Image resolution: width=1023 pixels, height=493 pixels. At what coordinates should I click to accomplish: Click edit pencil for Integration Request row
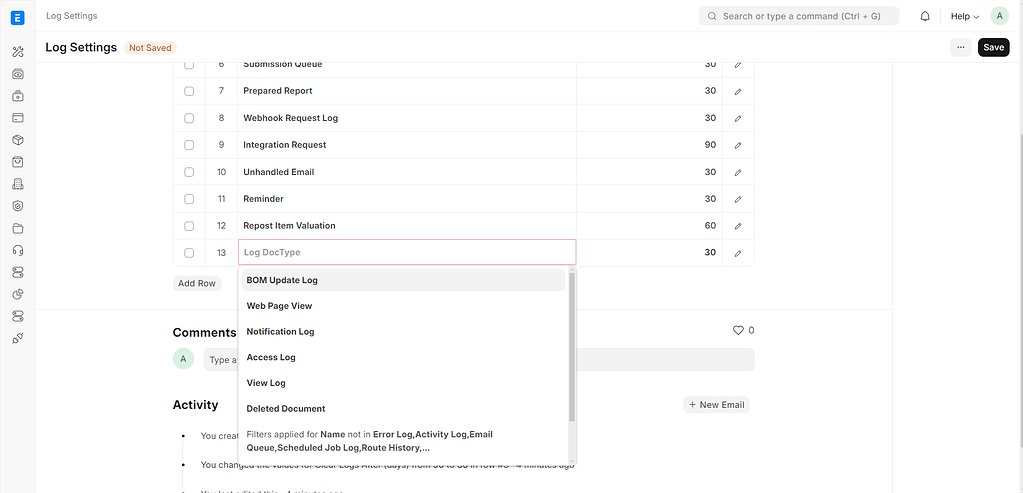737,145
